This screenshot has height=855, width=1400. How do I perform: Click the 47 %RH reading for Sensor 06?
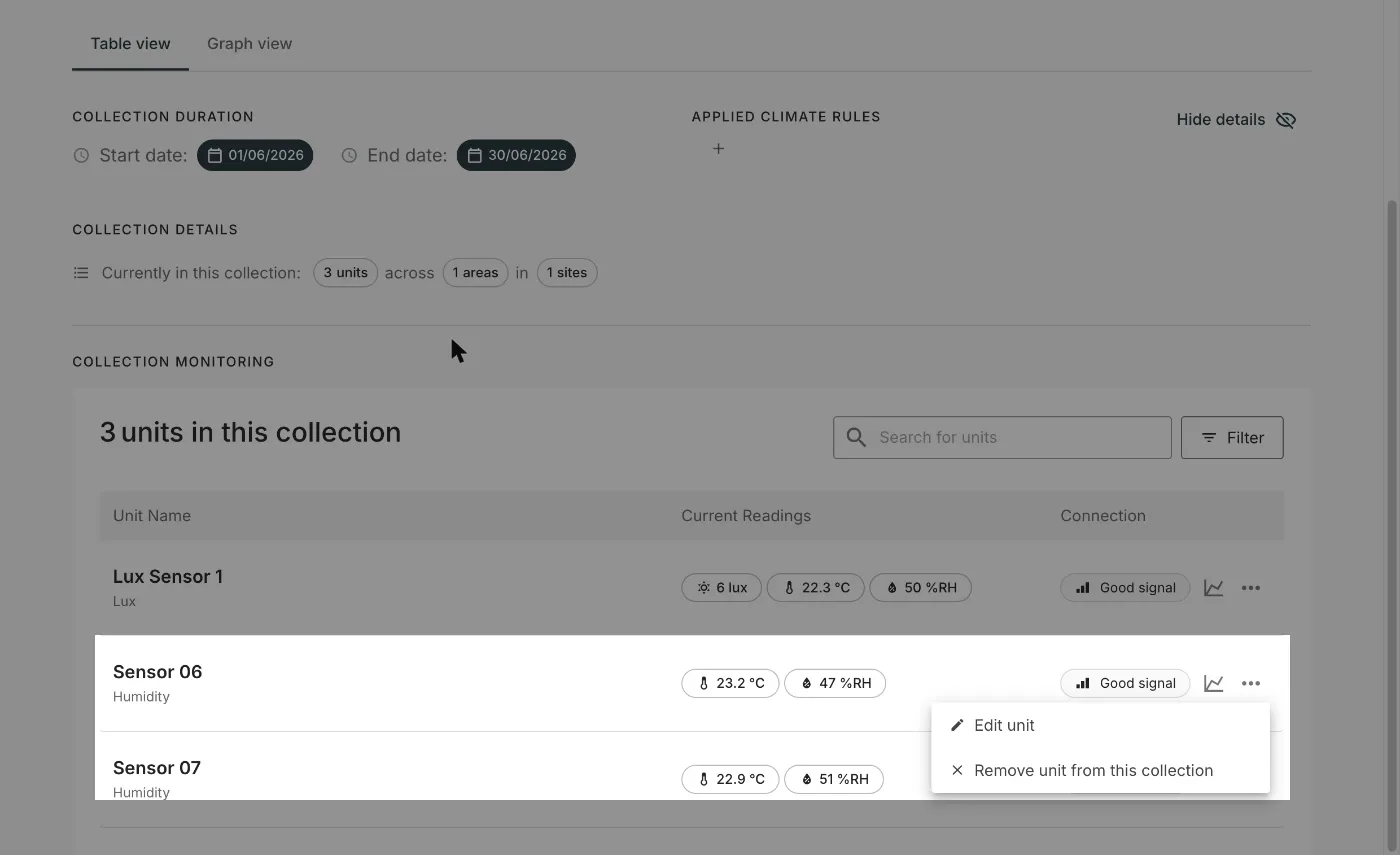click(835, 683)
